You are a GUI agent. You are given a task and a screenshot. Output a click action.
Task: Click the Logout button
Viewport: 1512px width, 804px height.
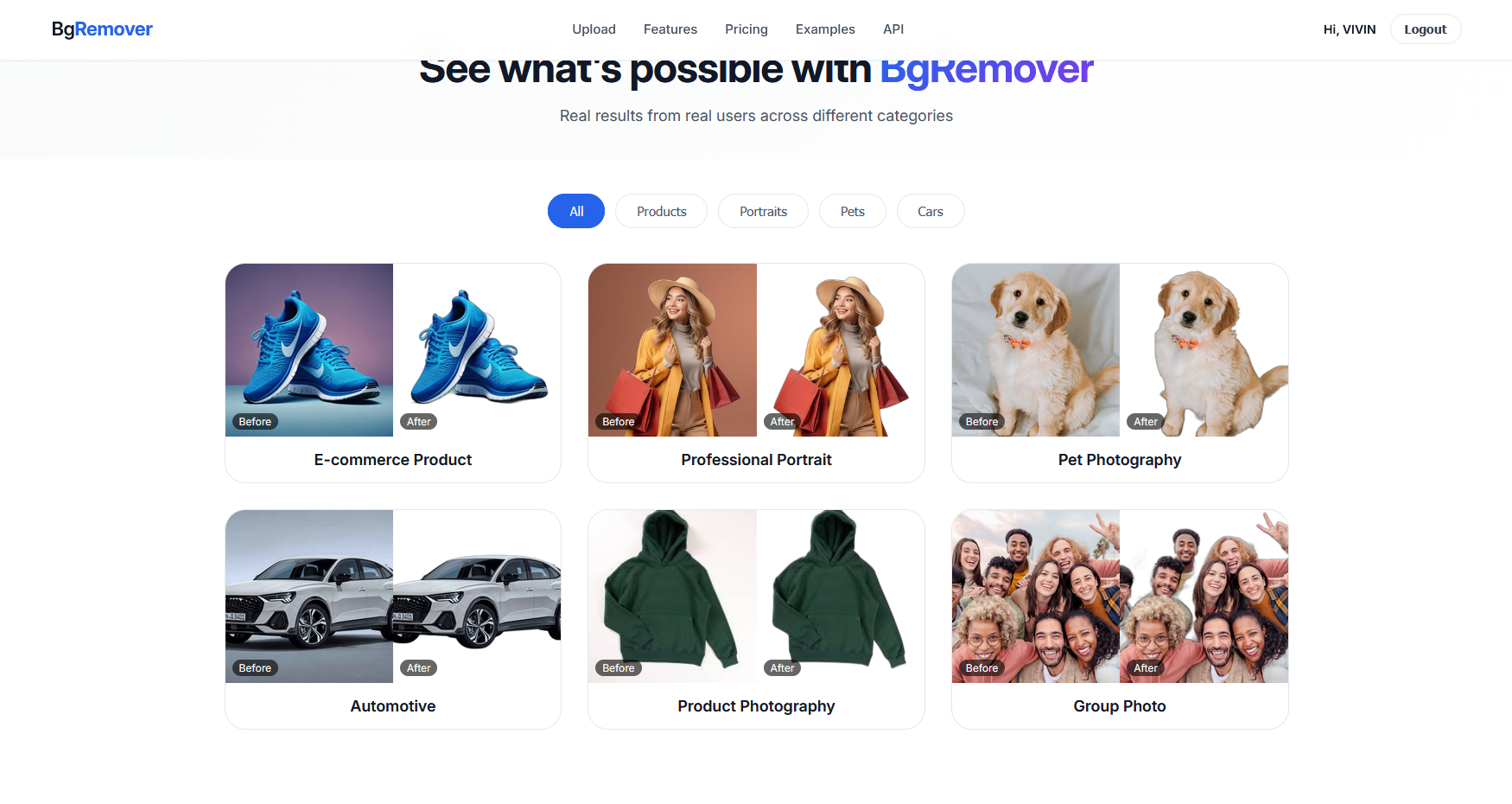[1425, 29]
